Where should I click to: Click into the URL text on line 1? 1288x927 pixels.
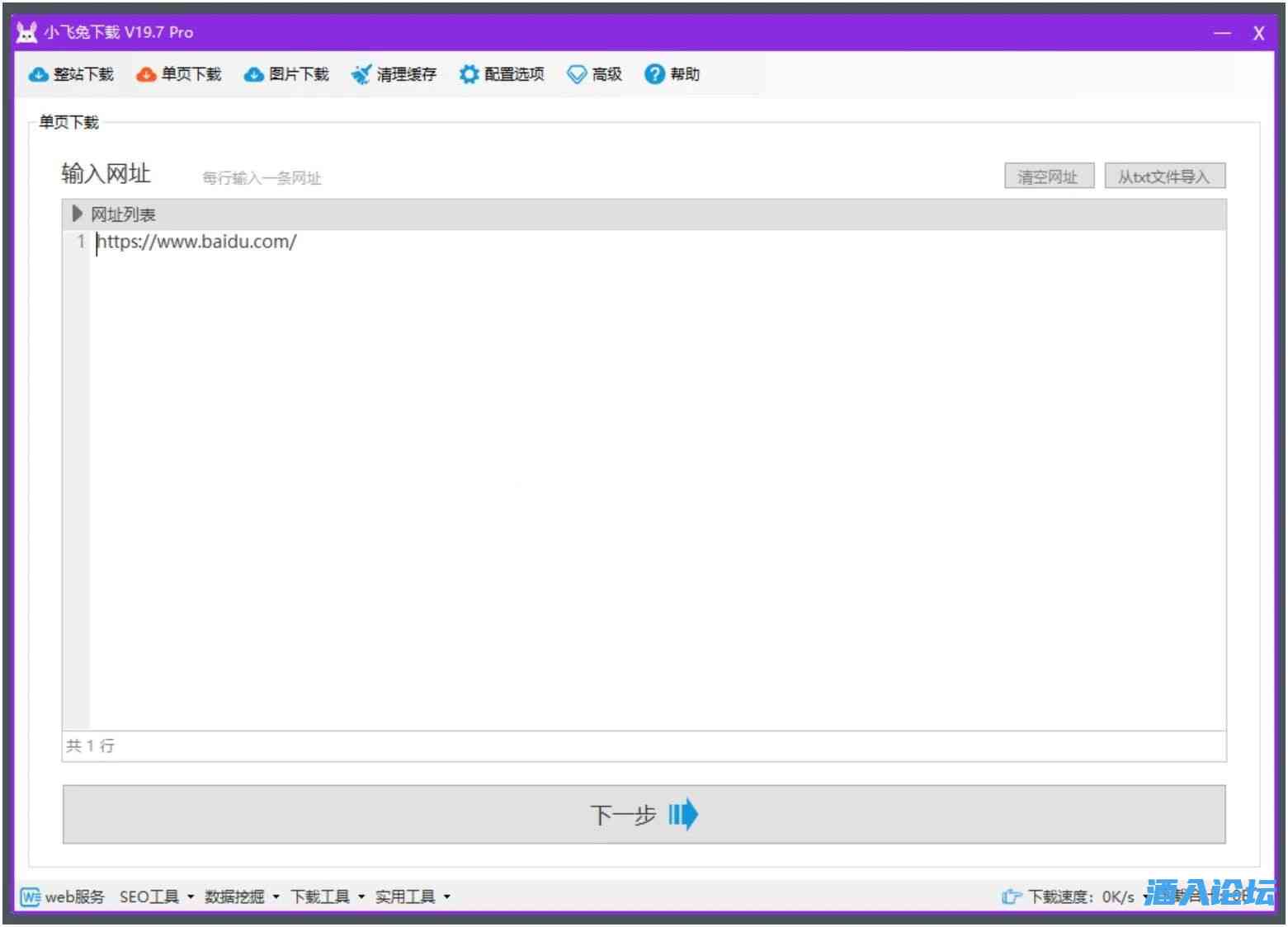tap(196, 242)
